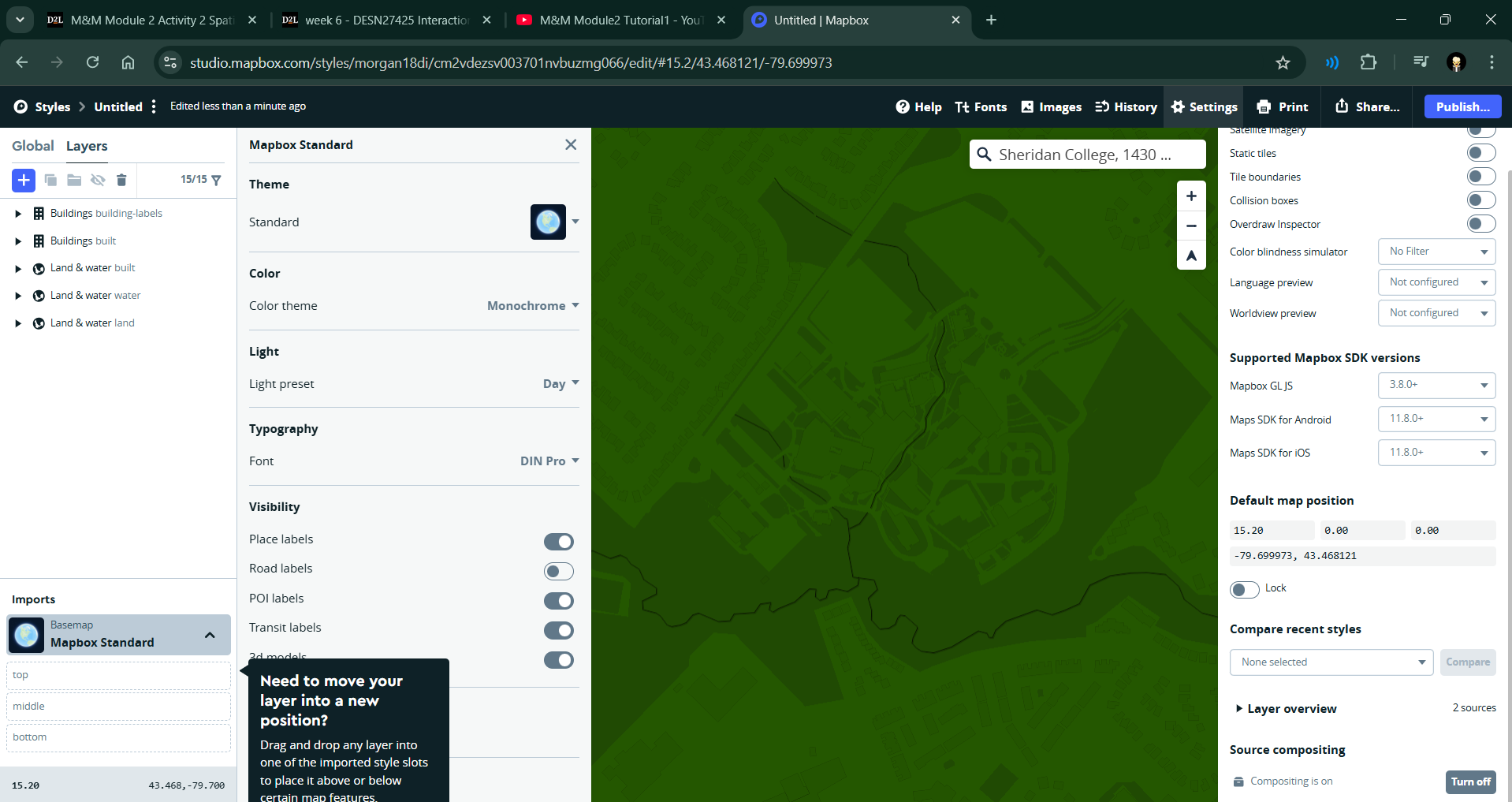Turn off source compositing
Screen dimensions: 1512x802
(x=1470, y=781)
